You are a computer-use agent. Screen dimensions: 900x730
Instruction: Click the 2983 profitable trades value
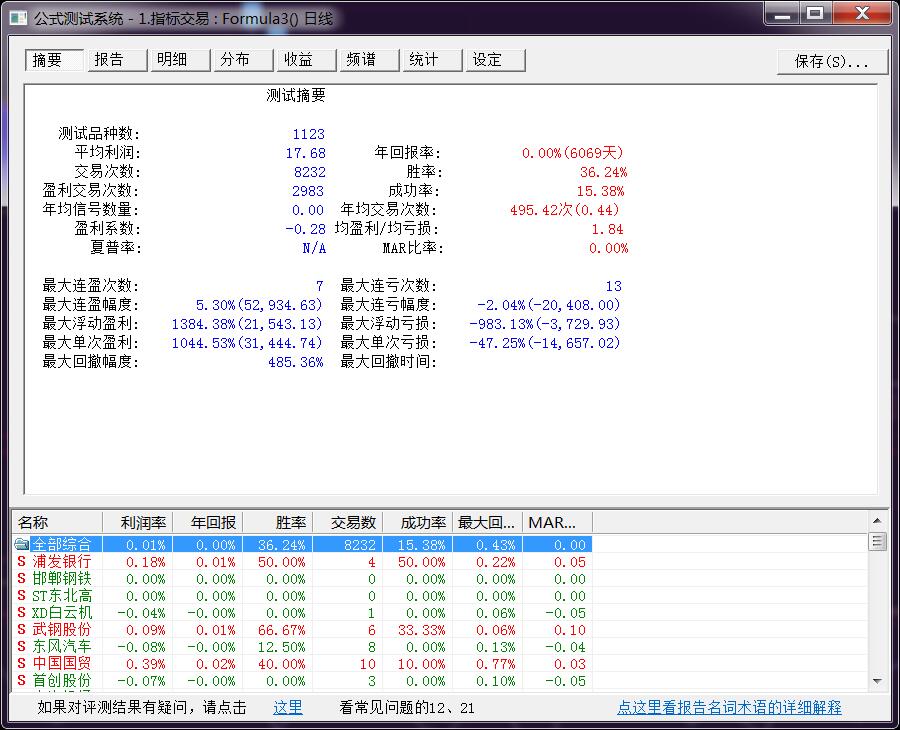[x=308, y=191]
